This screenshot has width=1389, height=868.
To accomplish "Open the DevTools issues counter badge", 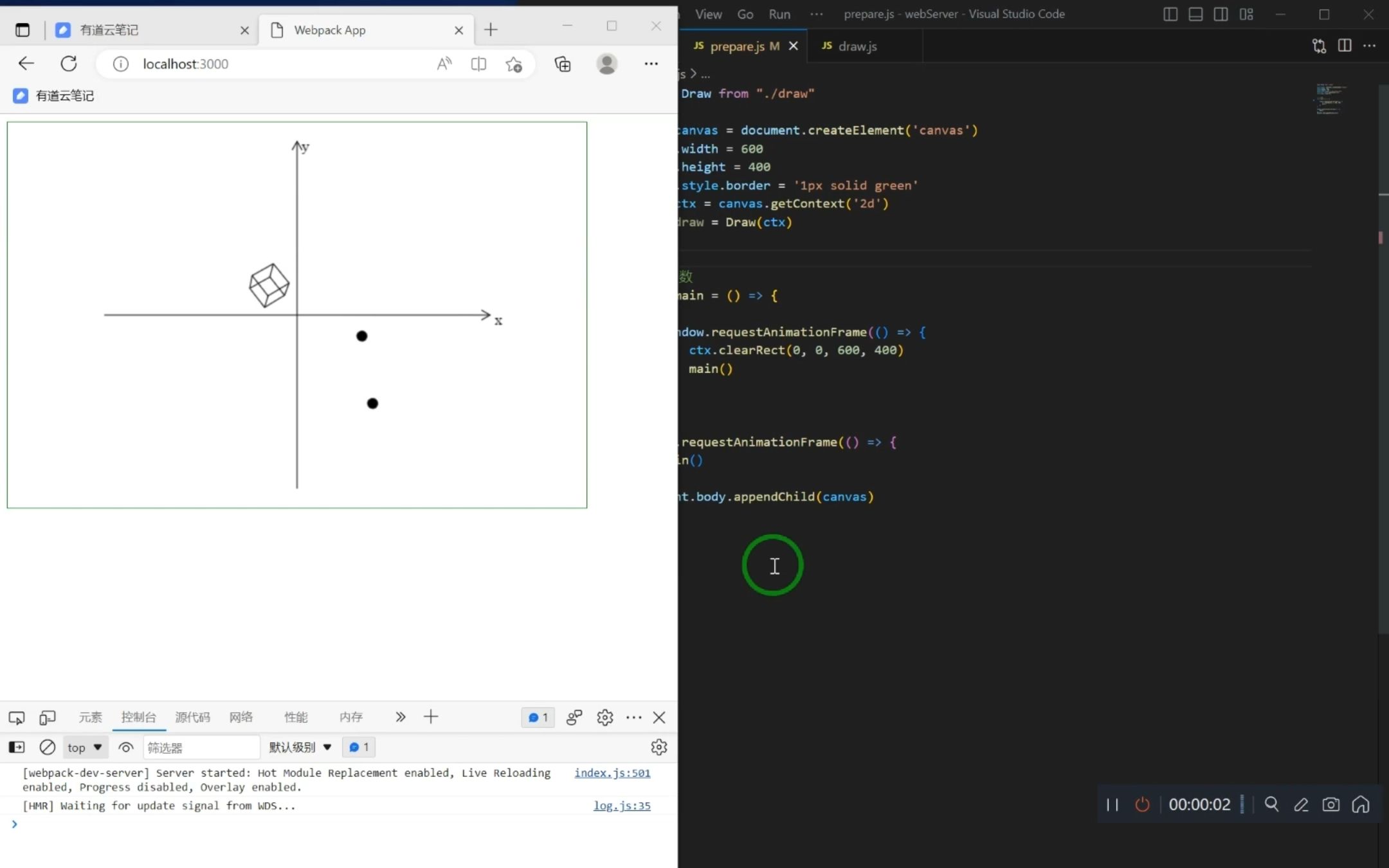I will 538,718.
